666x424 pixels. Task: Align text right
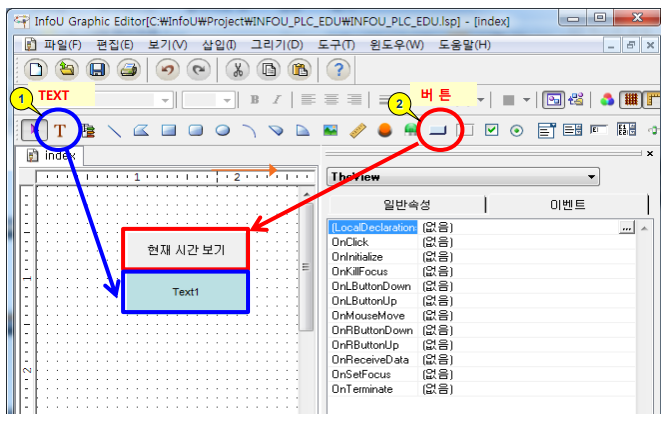[x=354, y=99]
